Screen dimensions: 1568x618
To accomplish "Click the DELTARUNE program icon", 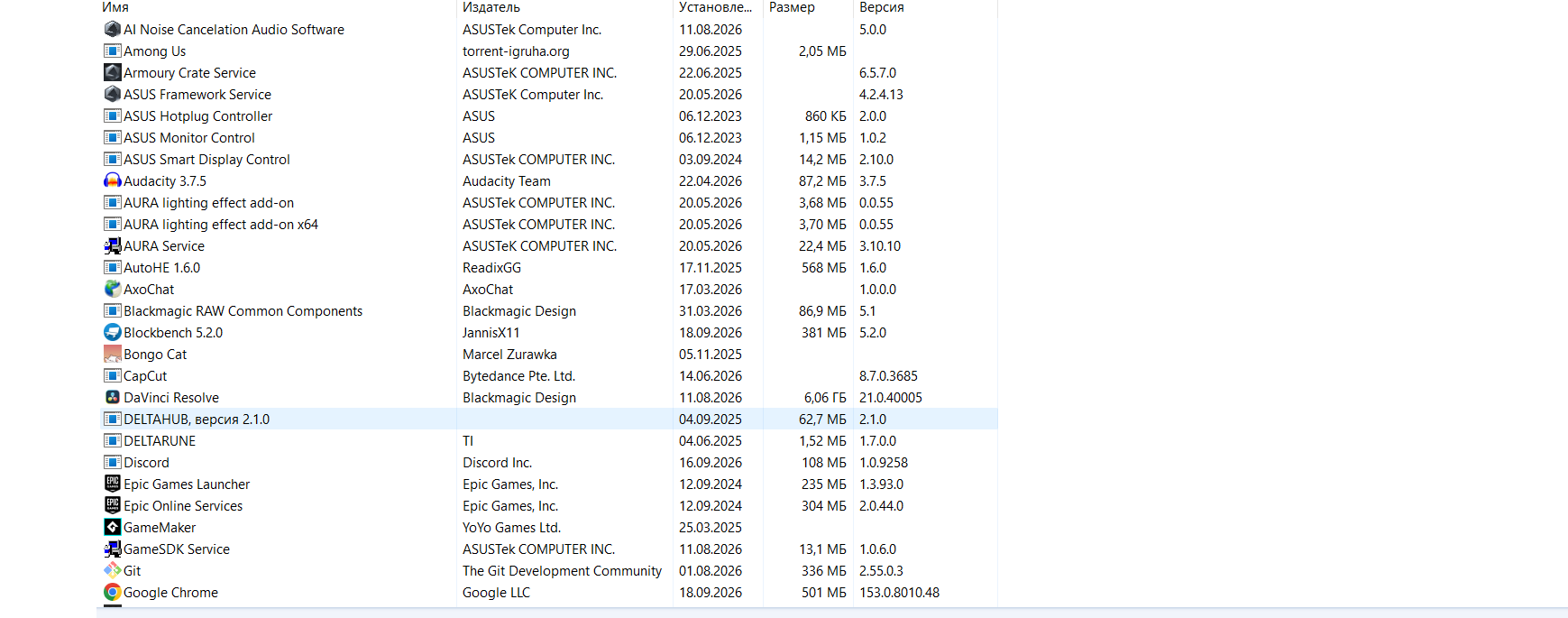I will click(113, 440).
